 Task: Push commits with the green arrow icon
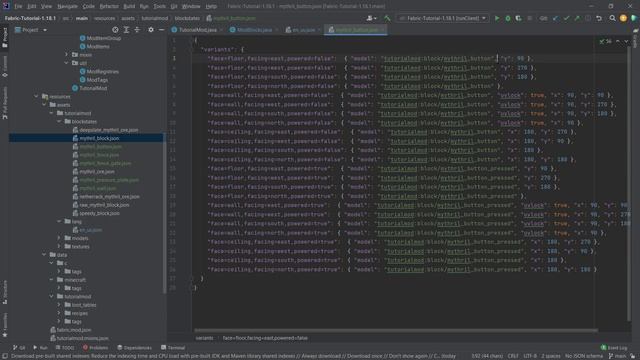(577, 18)
